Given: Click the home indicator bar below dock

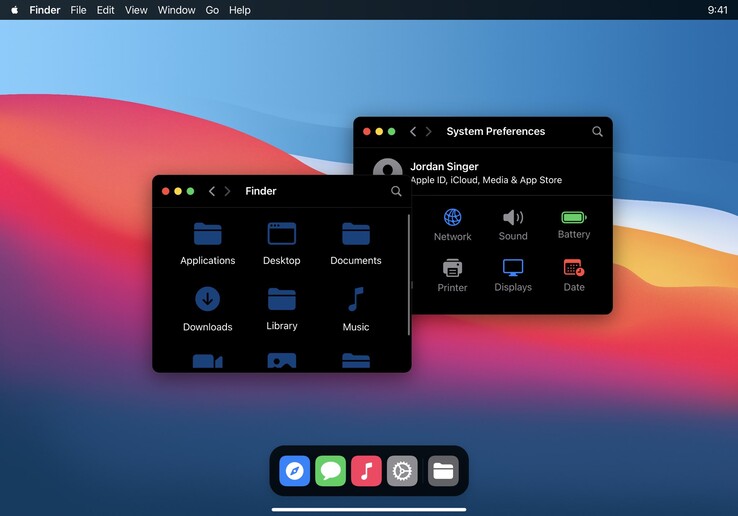Looking at the screenshot, I should pyautogui.click(x=369, y=509).
